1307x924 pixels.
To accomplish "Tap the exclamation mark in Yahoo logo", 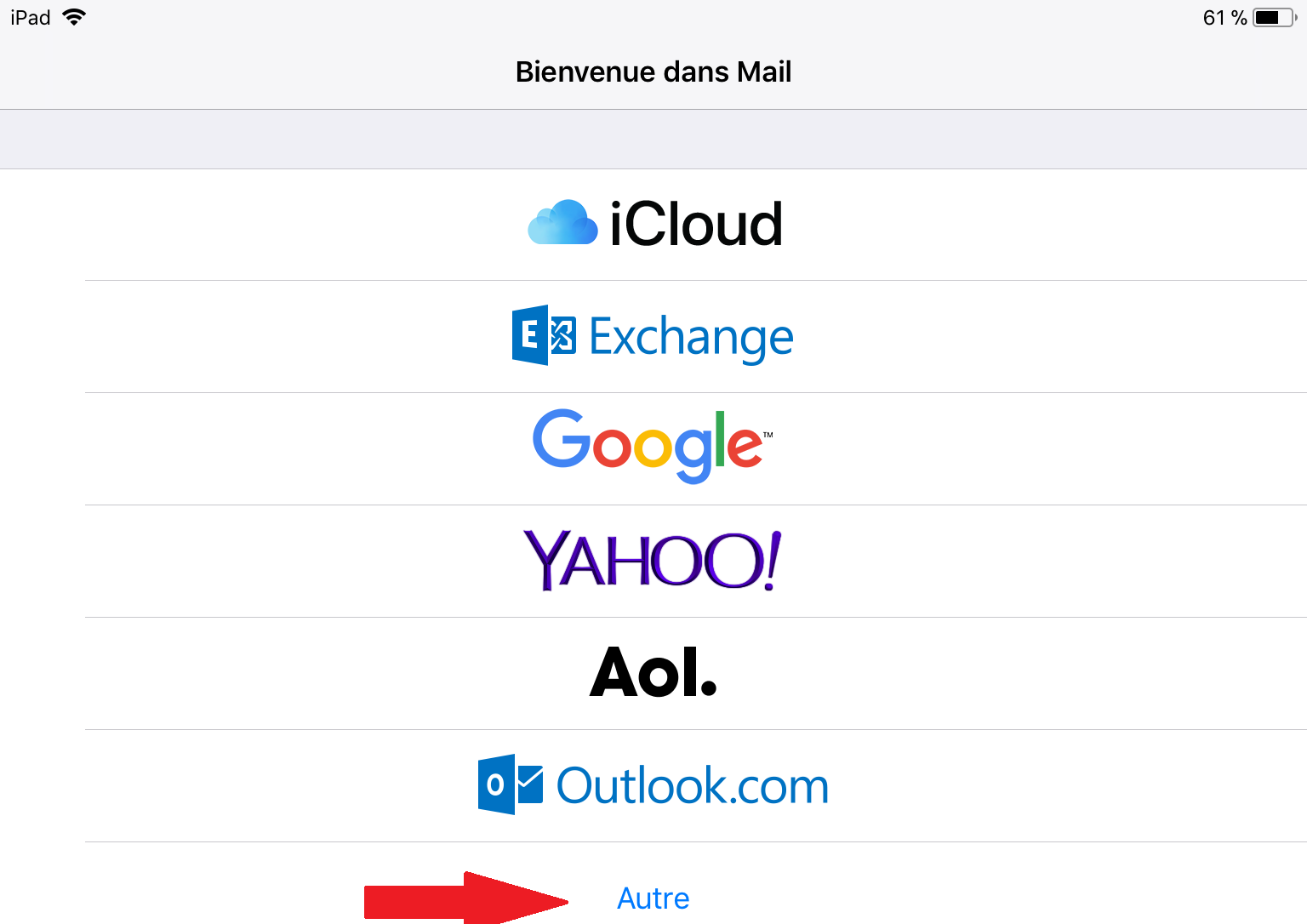I will coord(771,561).
